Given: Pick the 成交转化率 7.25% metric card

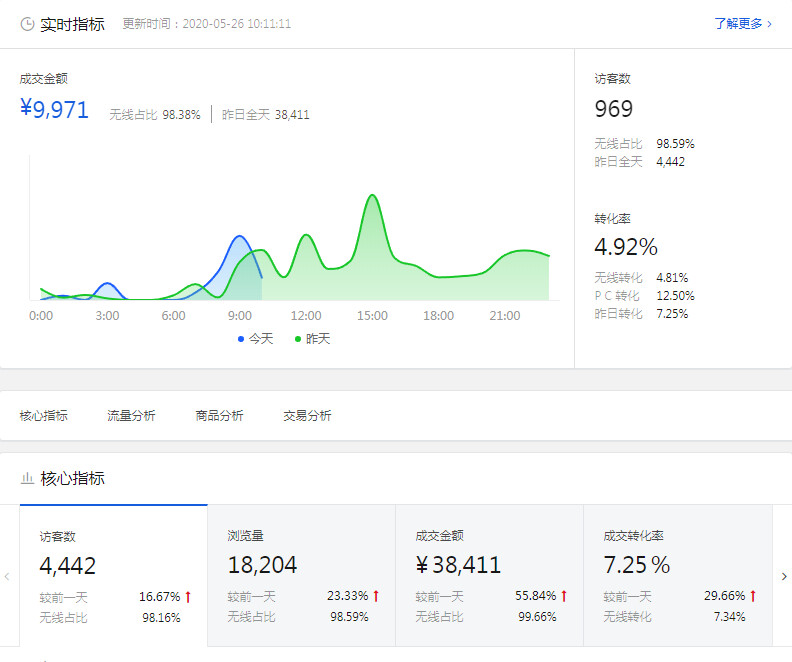Looking at the screenshot, I should point(677,576).
